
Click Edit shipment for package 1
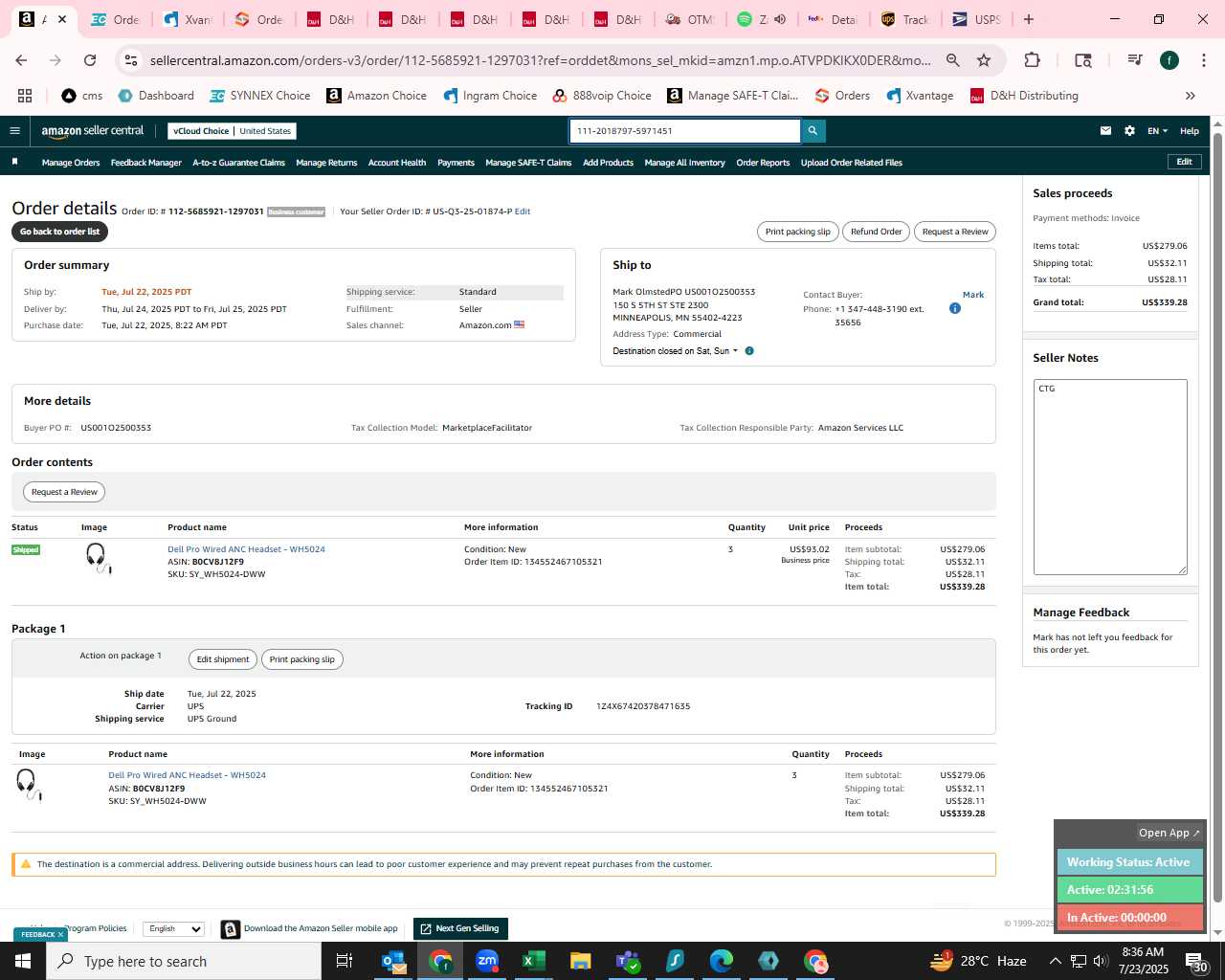pos(223,659)
